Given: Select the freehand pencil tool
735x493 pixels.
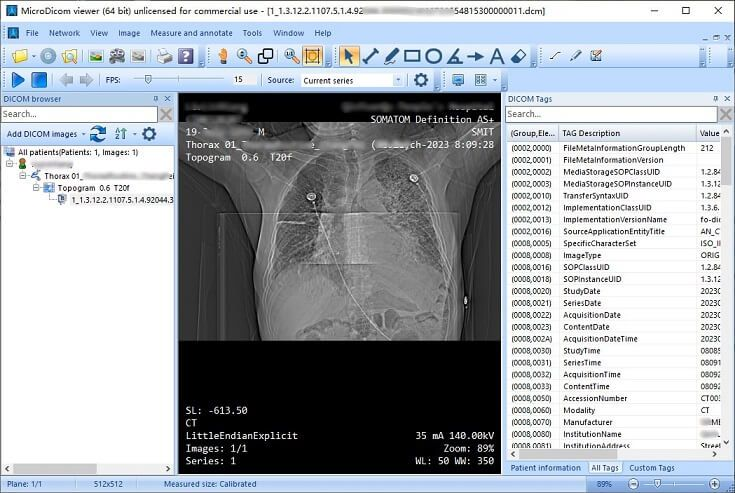Looking at the screenshot, I should click(x=391, y=56).
